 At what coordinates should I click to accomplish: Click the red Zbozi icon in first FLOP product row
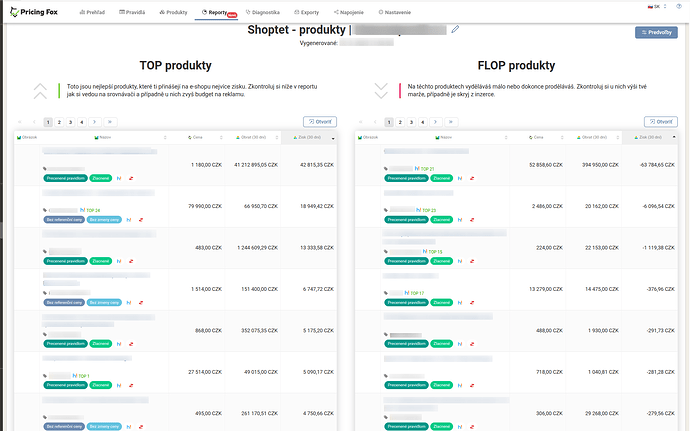coord(472,178)
